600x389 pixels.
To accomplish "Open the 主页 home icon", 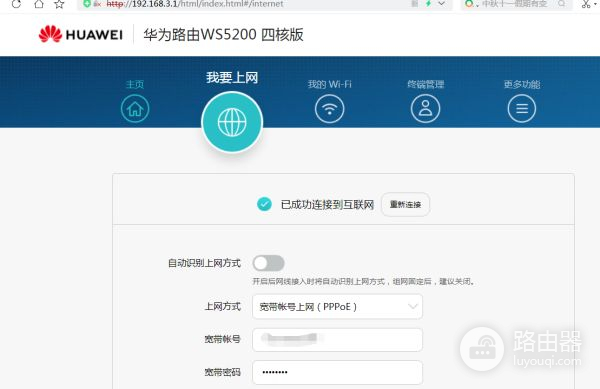I will (135, 109).
